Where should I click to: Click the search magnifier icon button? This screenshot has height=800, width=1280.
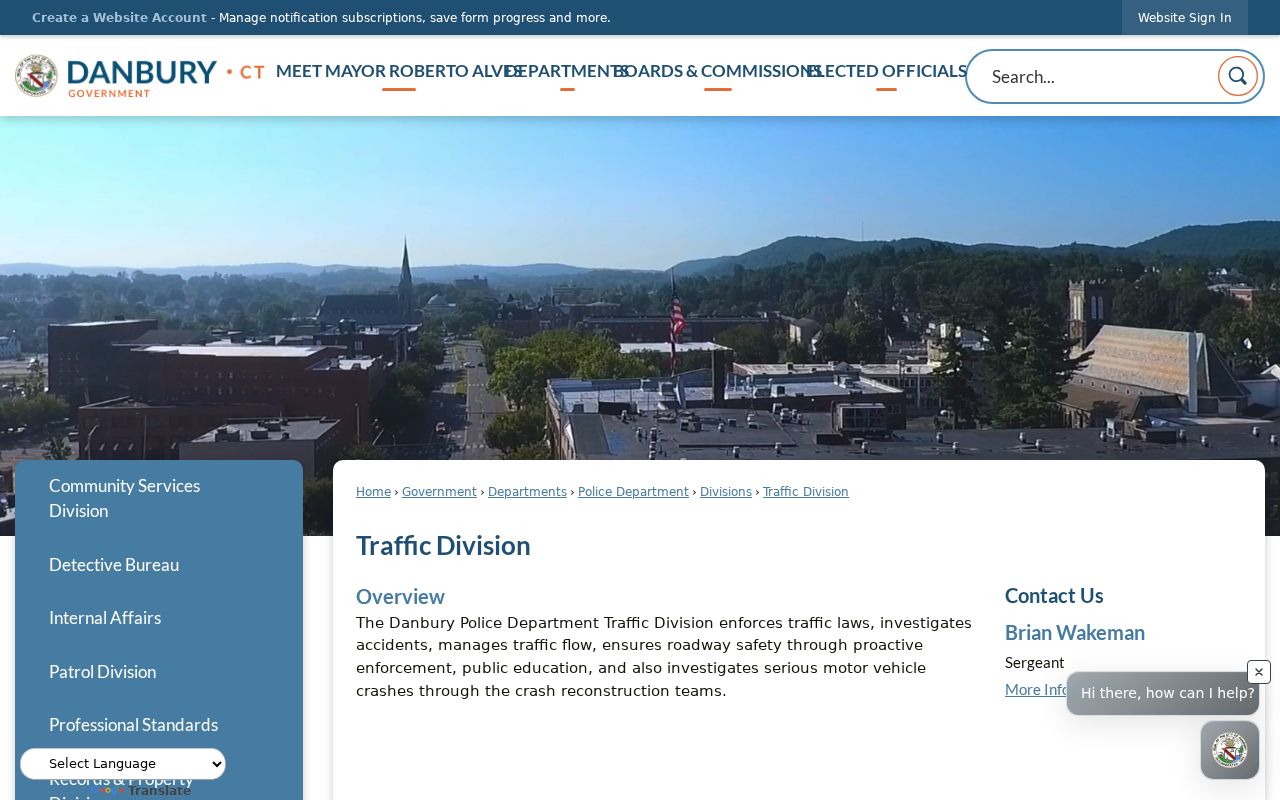click(1237, 76)
